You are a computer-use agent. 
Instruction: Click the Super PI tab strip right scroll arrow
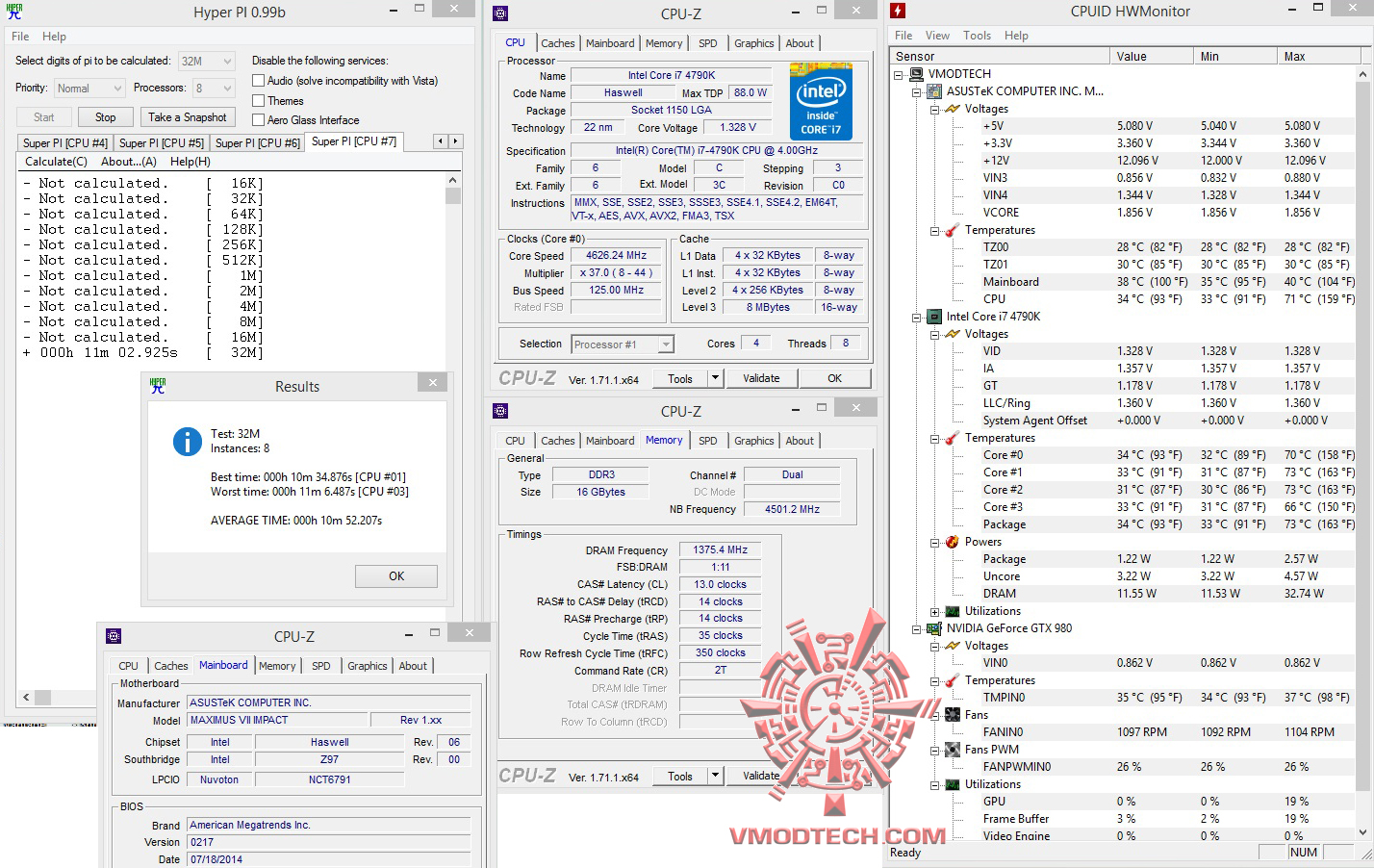[455, 141]
